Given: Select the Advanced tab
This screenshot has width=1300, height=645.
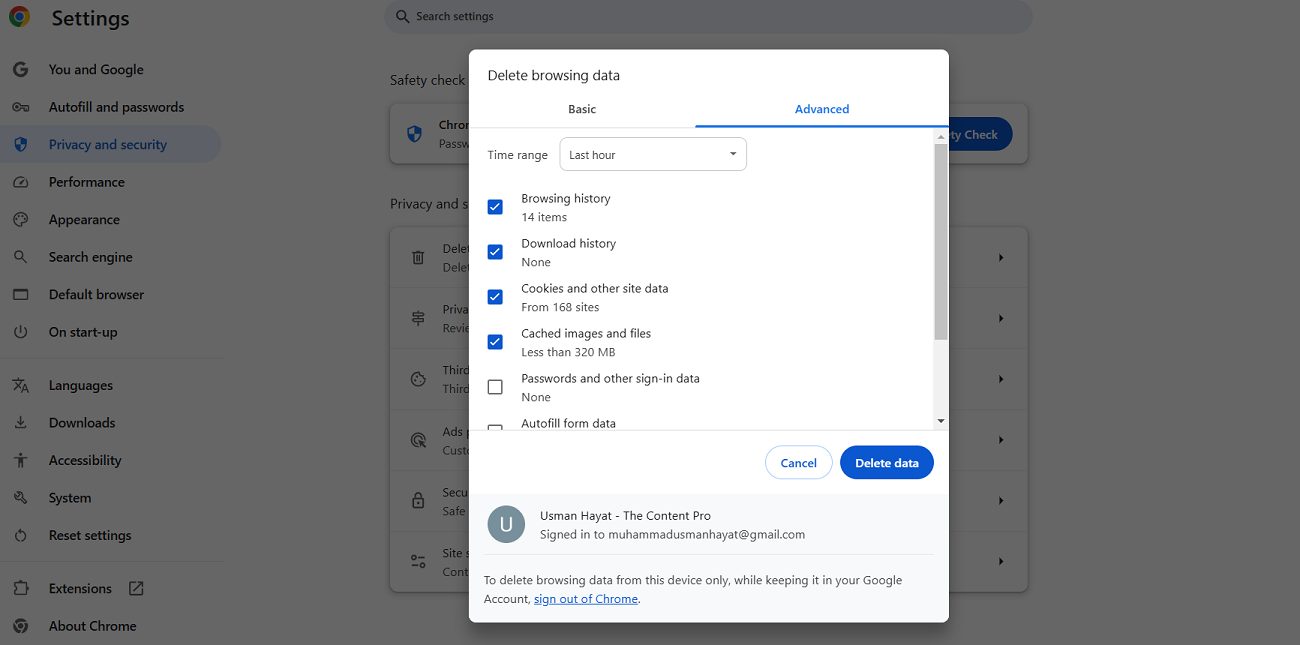Looking at the screenshot, I should coord(821,109).
